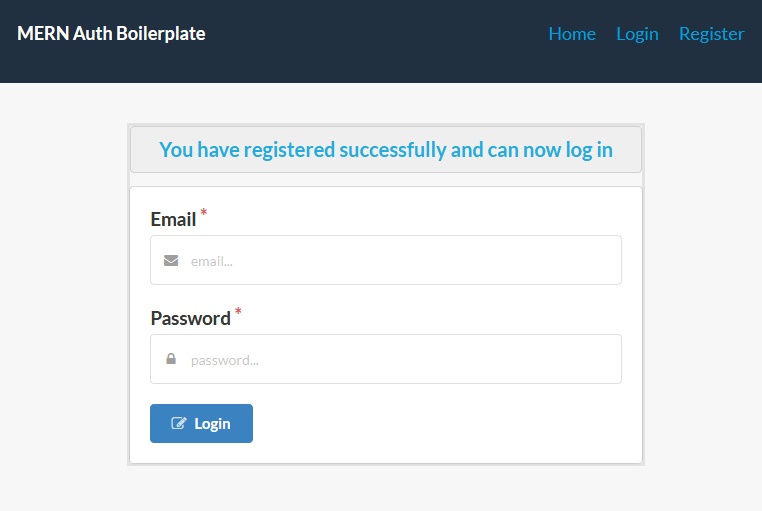Click the envelope icon in the Email field
The height and width of the screenshot is (511, 762).
coord(171,261)
